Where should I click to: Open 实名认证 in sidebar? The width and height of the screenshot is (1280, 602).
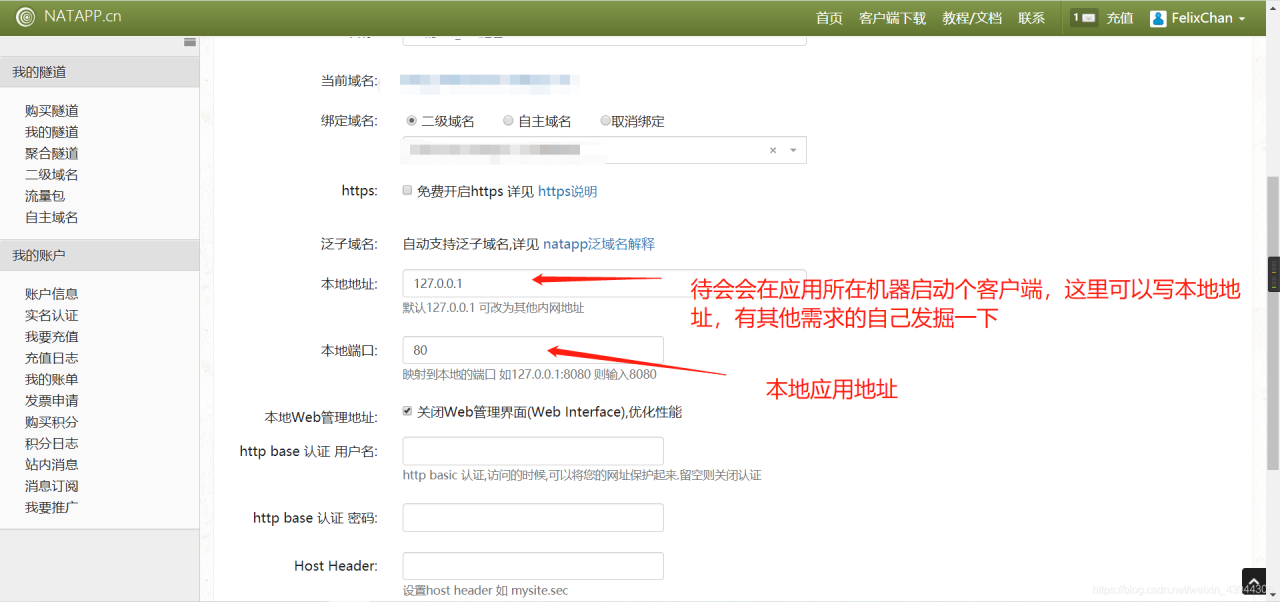coord(52,315)
